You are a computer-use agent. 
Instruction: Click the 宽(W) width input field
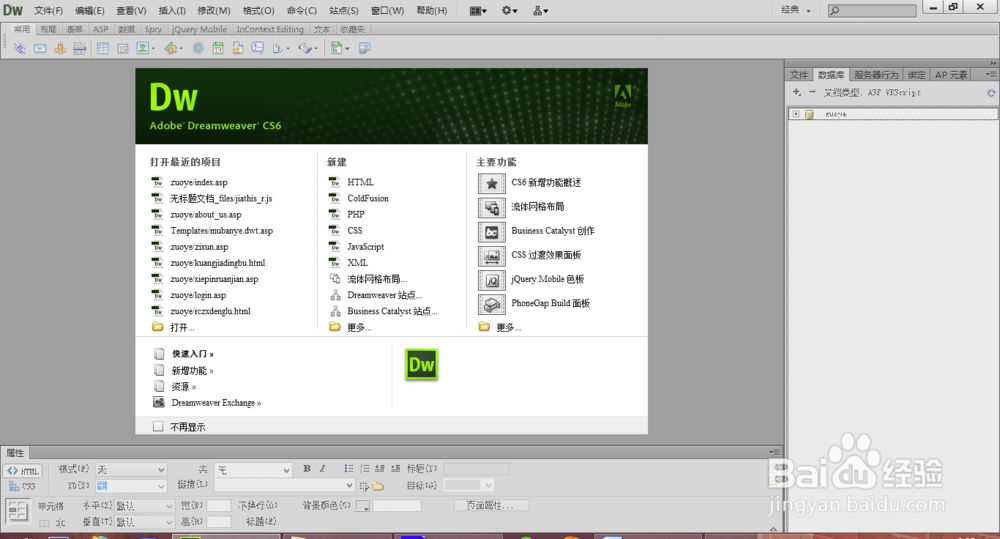click(x=219, y=506)
